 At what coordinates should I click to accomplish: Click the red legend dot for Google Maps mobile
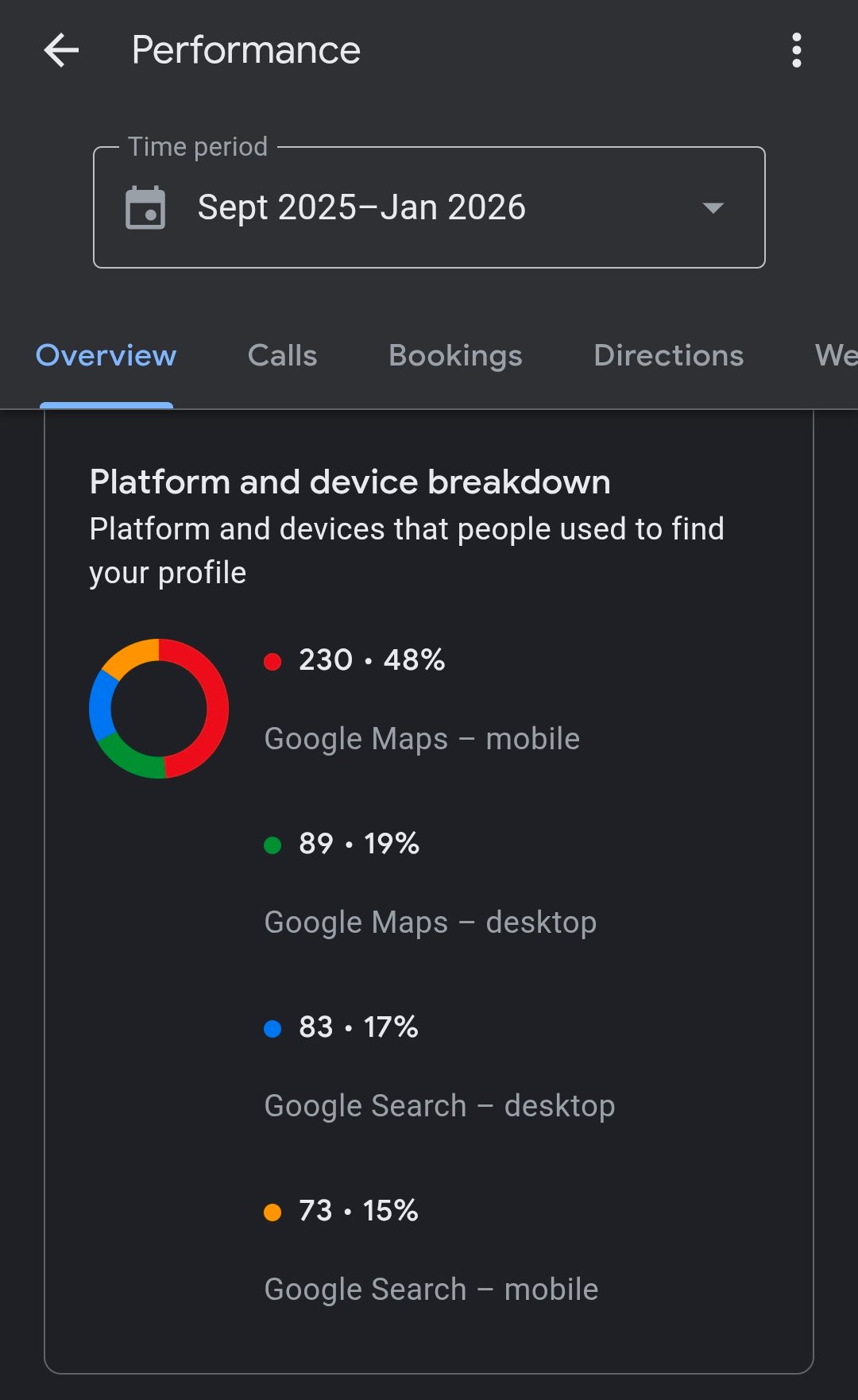(x=273, y=660)
